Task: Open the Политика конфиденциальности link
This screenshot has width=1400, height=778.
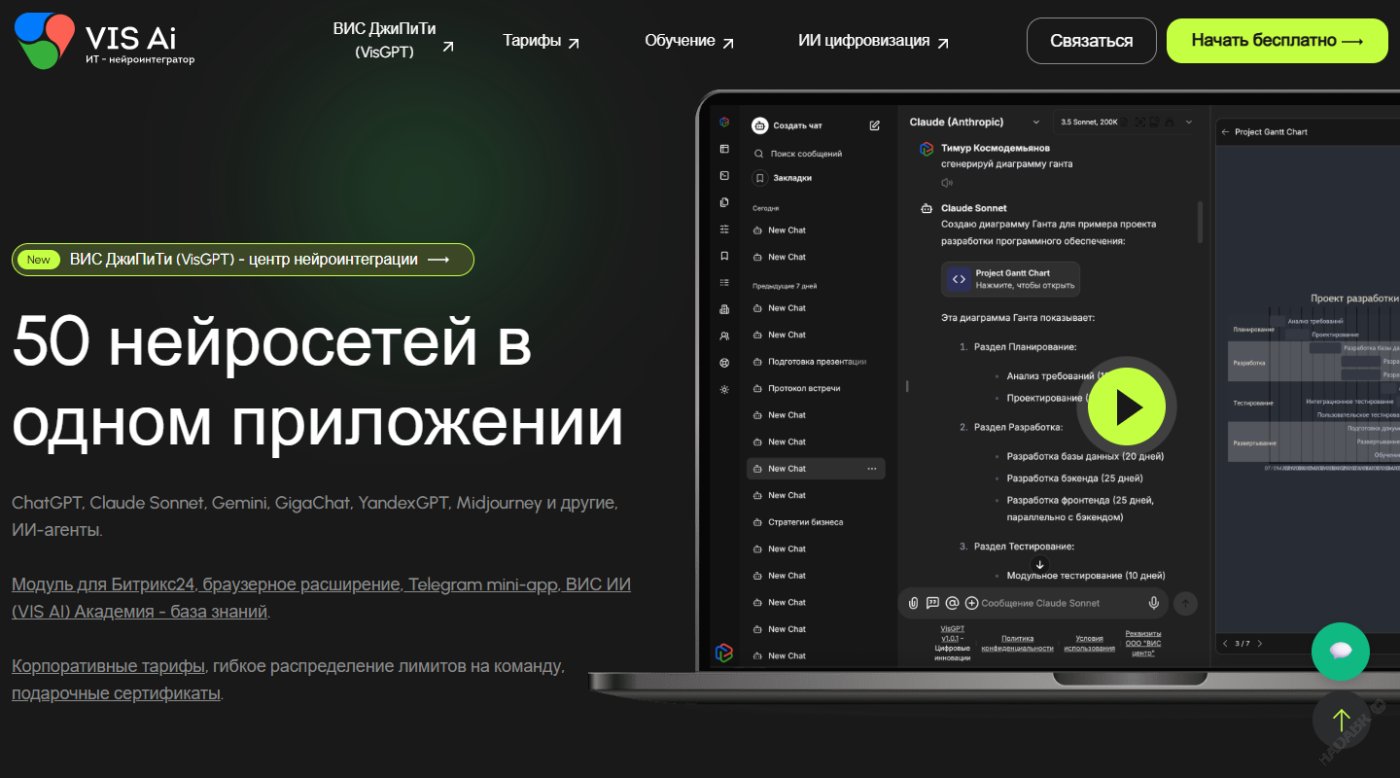Action: point(1019,640)
